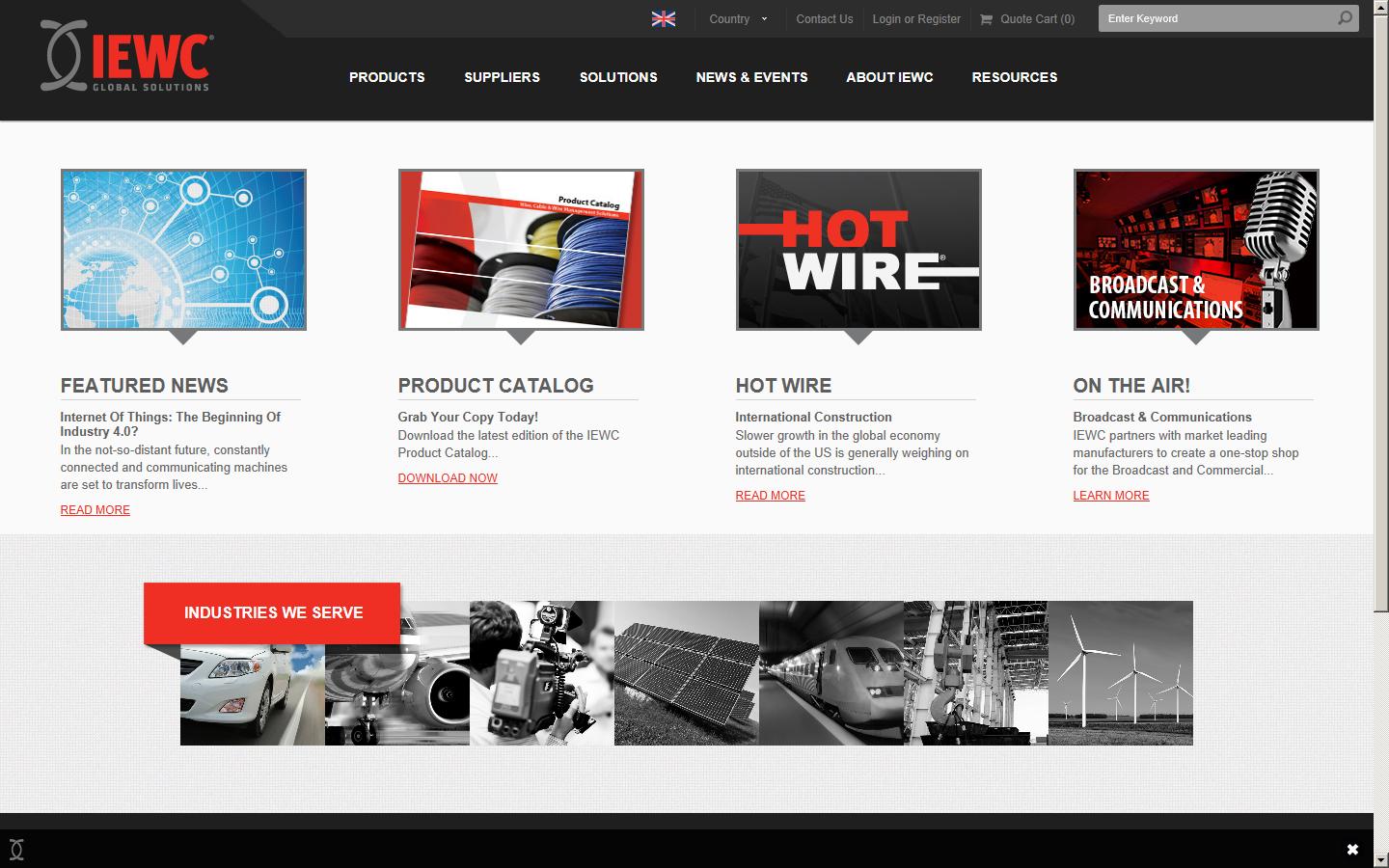Open the SOLUTIONS navigation menu
The height and width of the screenshot is (868, 1389).
click(618, 77)
